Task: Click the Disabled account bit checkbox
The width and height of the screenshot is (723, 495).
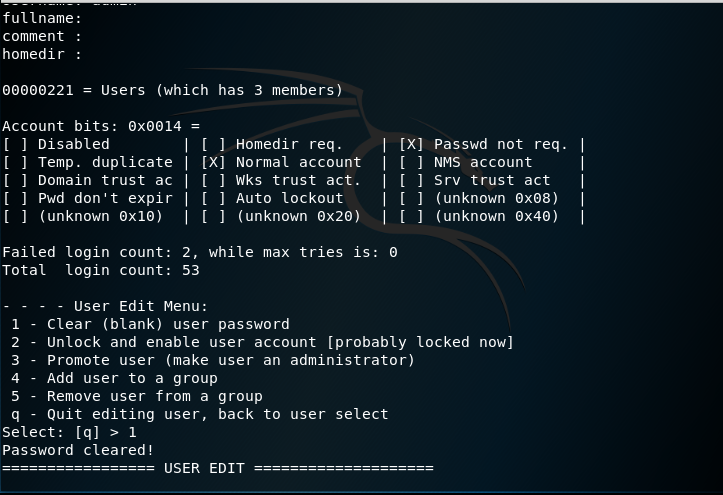Action: (16, 144)
